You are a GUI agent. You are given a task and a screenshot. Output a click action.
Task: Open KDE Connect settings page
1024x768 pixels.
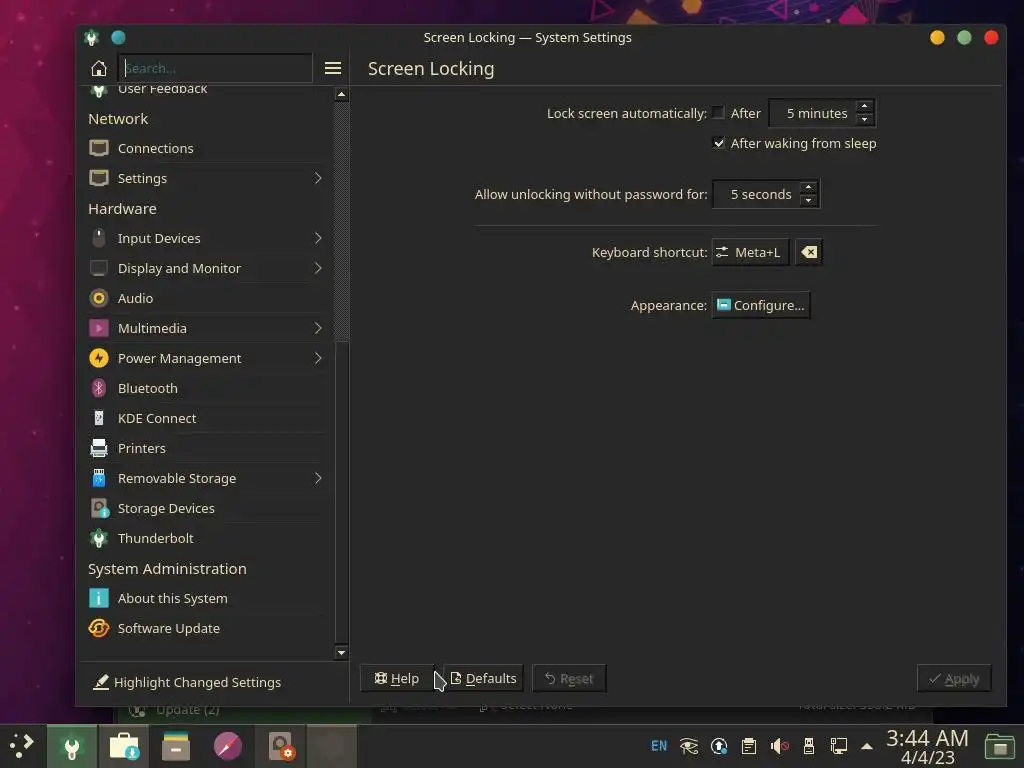pos(206,419)
